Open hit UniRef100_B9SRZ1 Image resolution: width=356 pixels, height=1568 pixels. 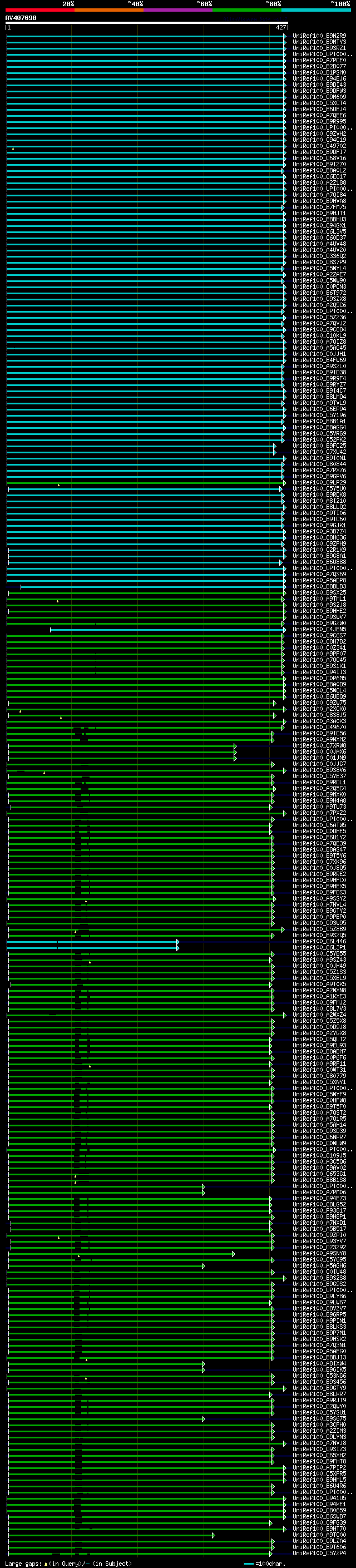319,48
